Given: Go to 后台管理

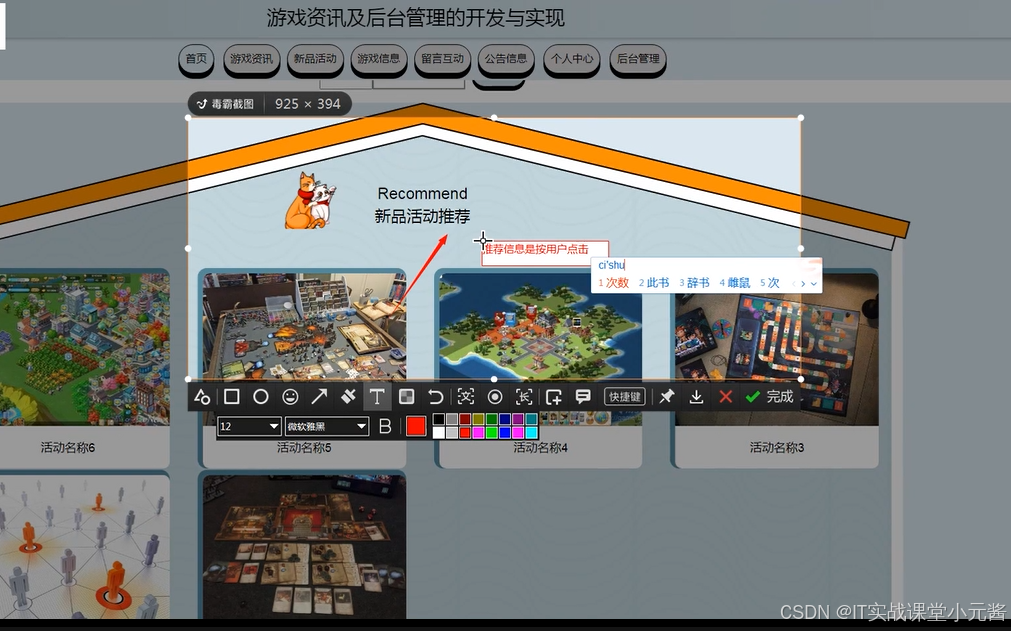Looking at the screenshot, I should coord(638,59).
